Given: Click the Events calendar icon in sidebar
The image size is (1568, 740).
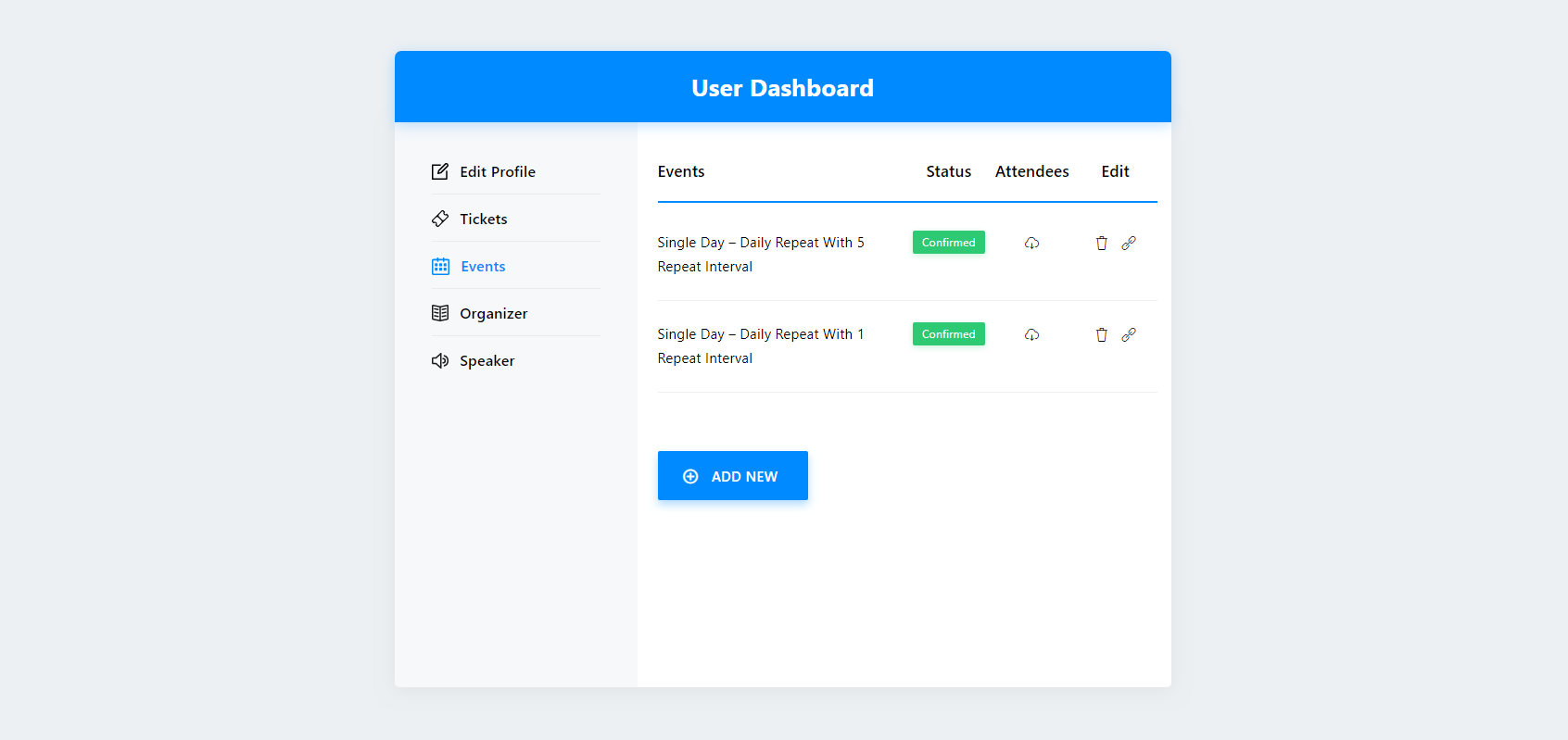Looking at the screenshot, I should 440,266.
